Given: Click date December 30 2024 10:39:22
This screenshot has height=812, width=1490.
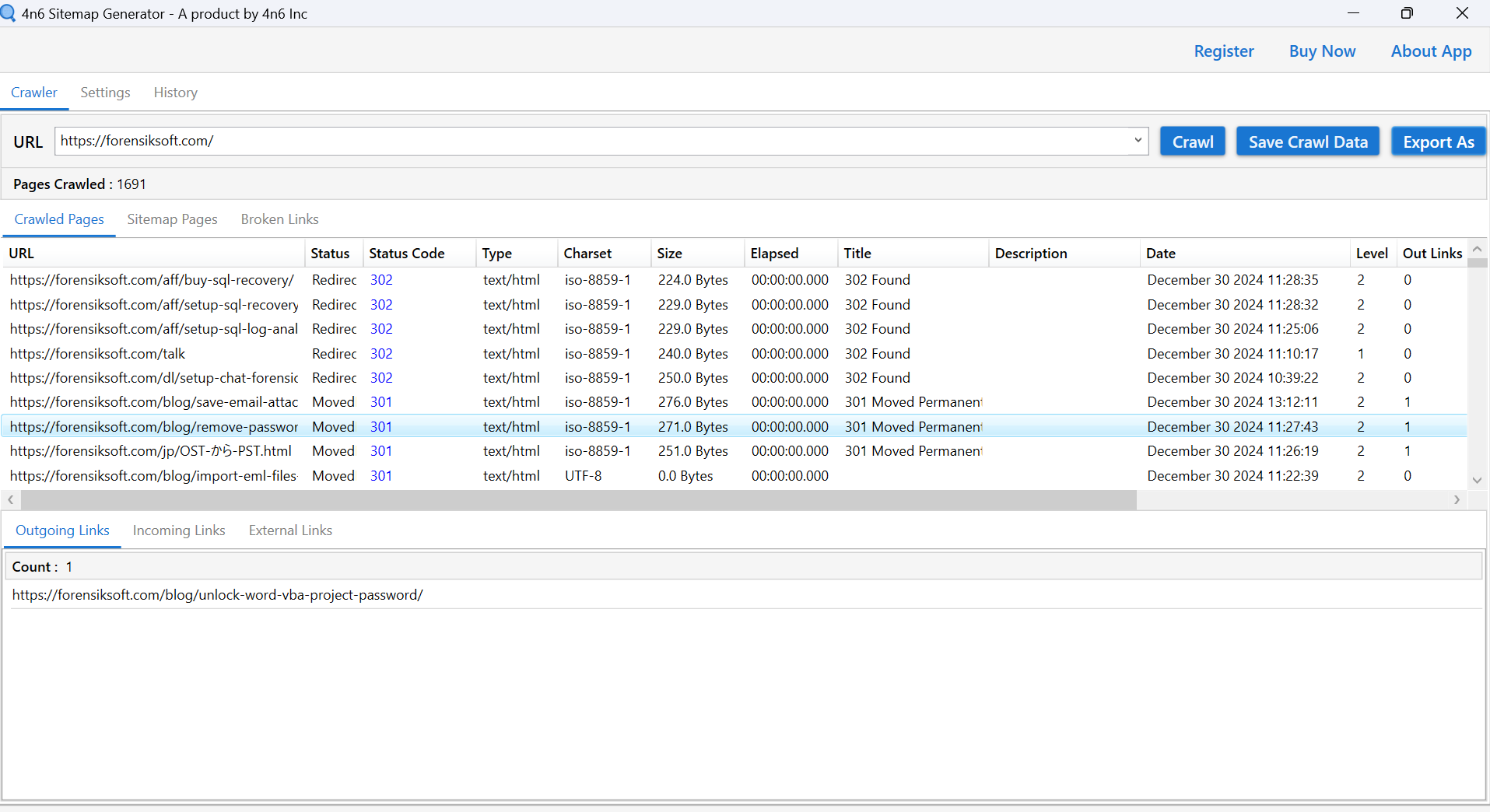Looking at the screenshot, I should pyautogui.click(x=1232, y=378).
